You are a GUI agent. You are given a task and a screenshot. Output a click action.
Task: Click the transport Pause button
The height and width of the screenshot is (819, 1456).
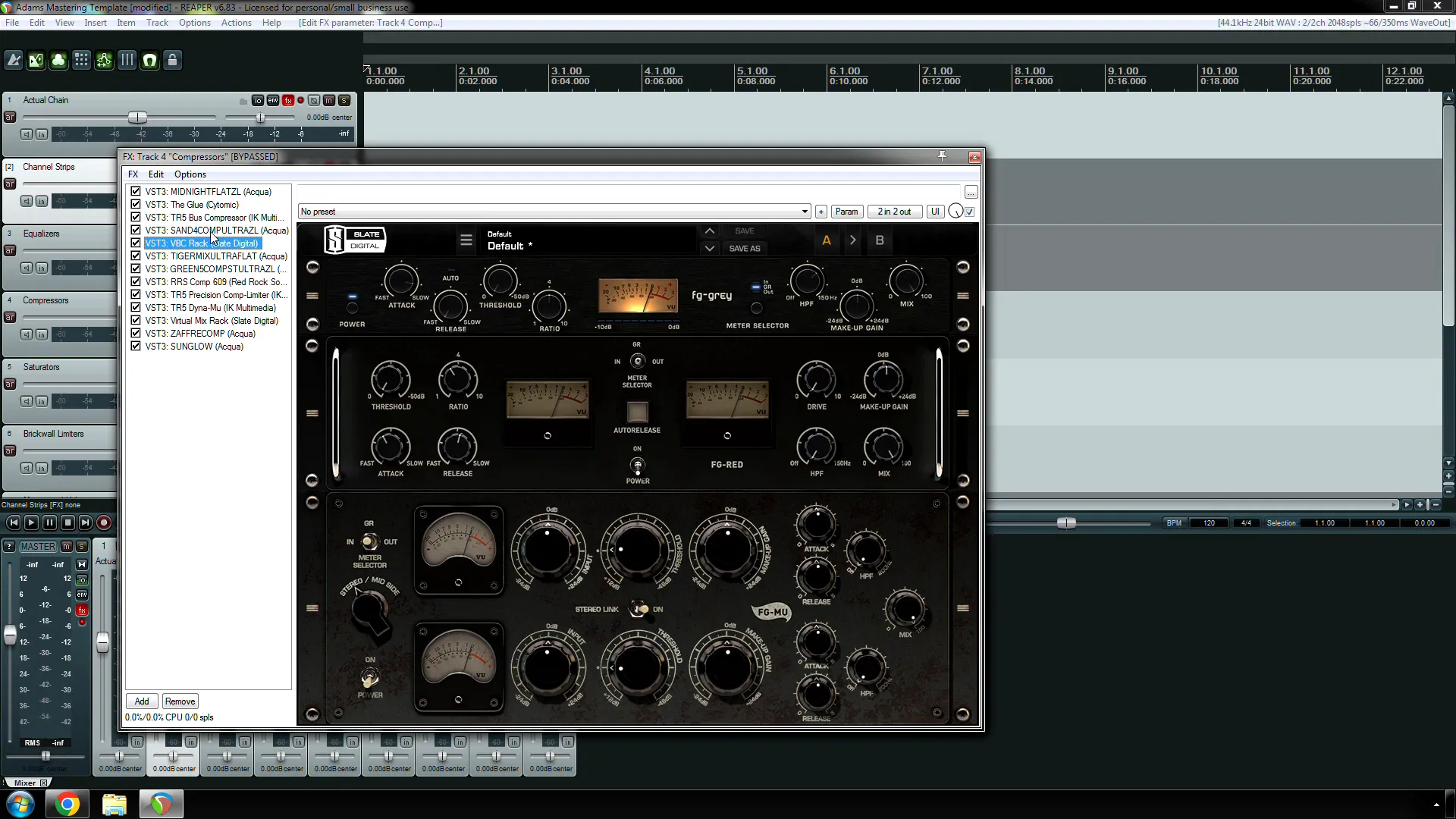(49, 522)
